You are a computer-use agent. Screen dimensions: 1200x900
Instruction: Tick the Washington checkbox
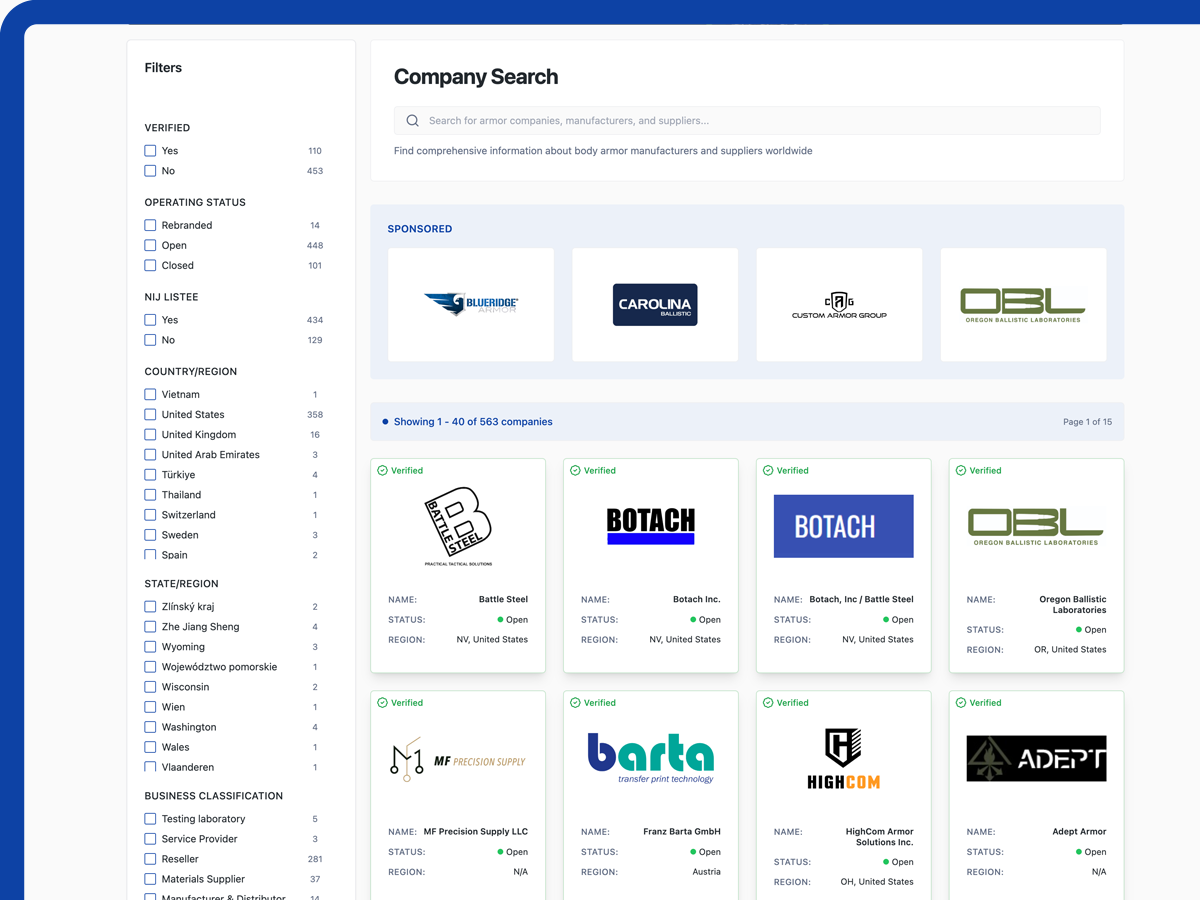point(150,726)
